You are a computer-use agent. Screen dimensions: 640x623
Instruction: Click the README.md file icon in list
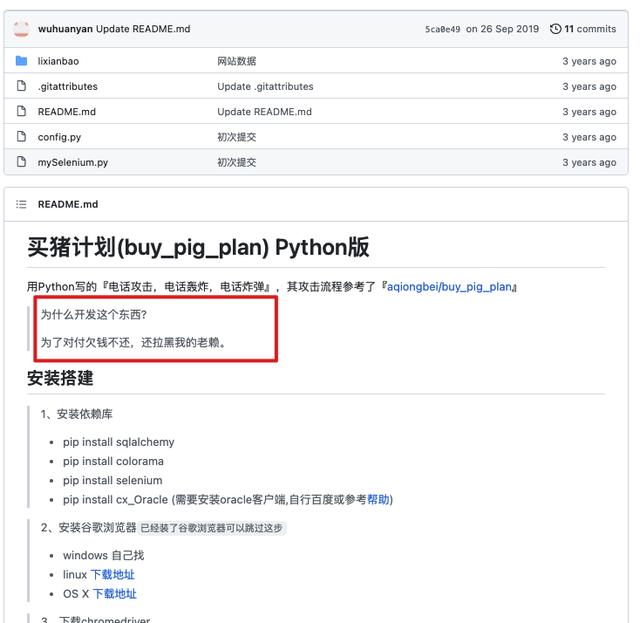click(x=21, y=111)
